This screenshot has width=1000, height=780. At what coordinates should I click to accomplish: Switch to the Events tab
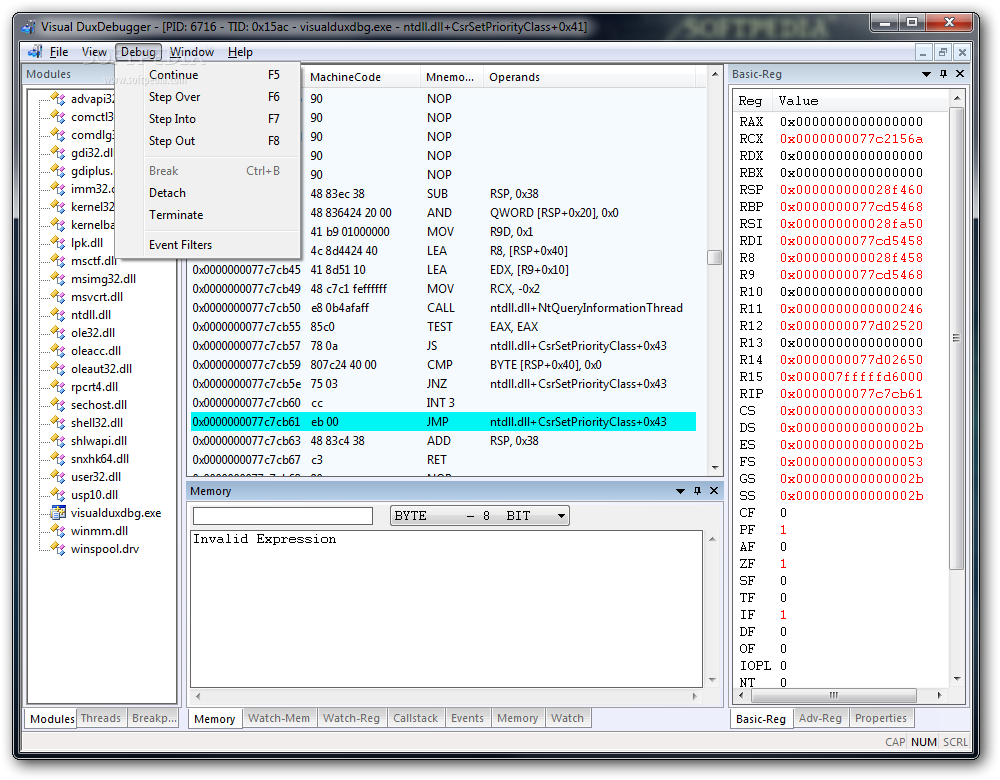click(x=467, y=718)
